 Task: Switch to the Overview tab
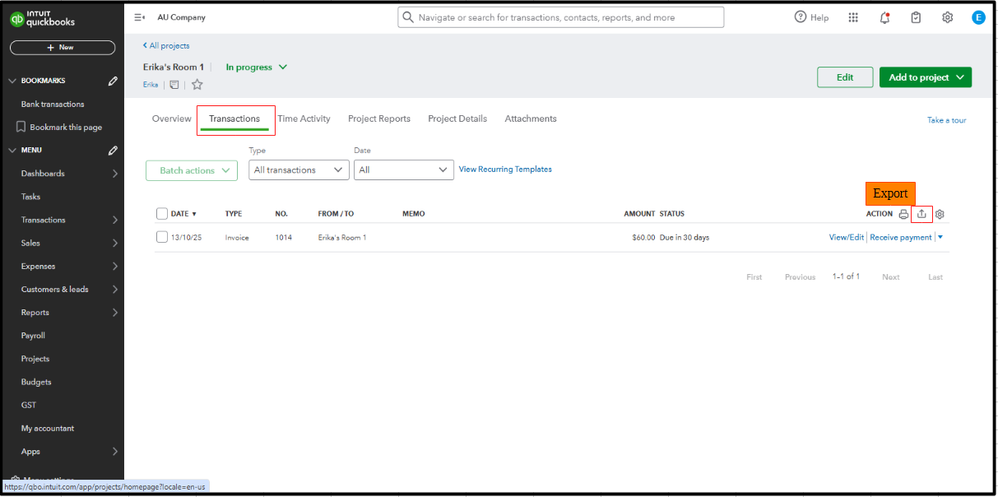point(171,119)
